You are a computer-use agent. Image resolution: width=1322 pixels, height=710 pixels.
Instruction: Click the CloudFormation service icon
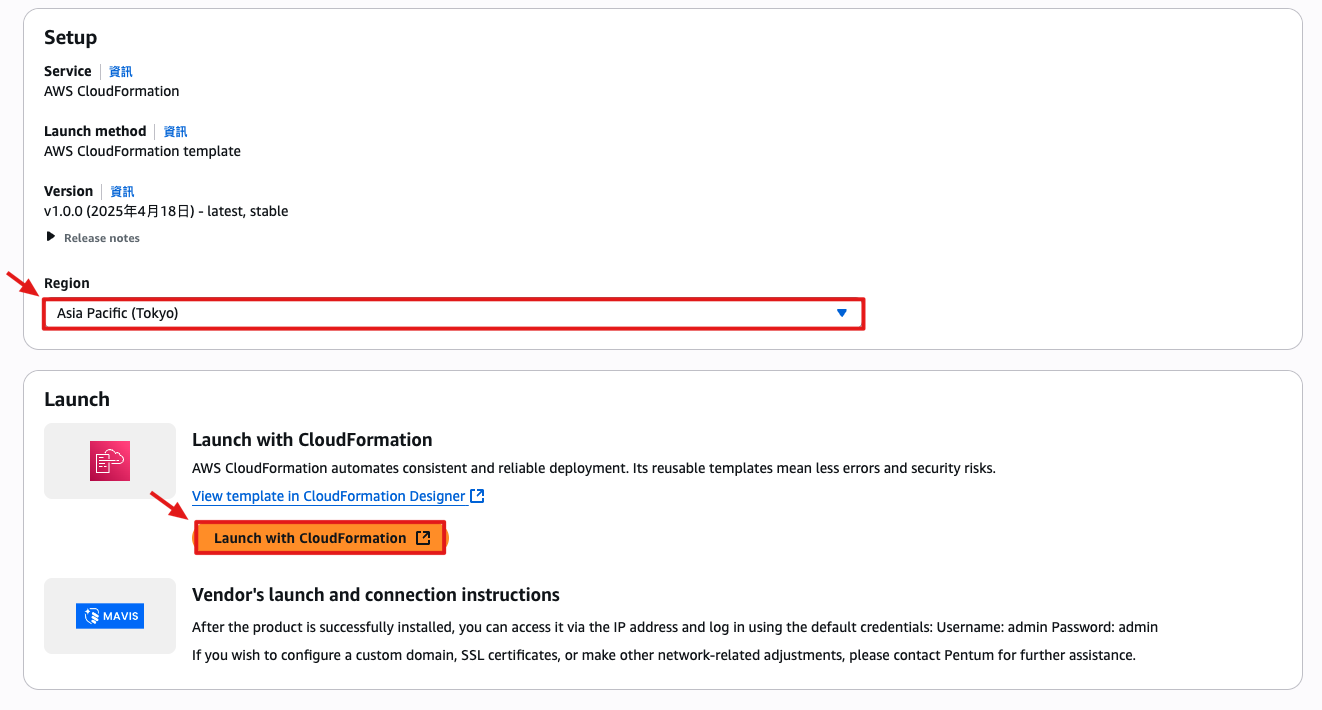click(x=110, y=461)
